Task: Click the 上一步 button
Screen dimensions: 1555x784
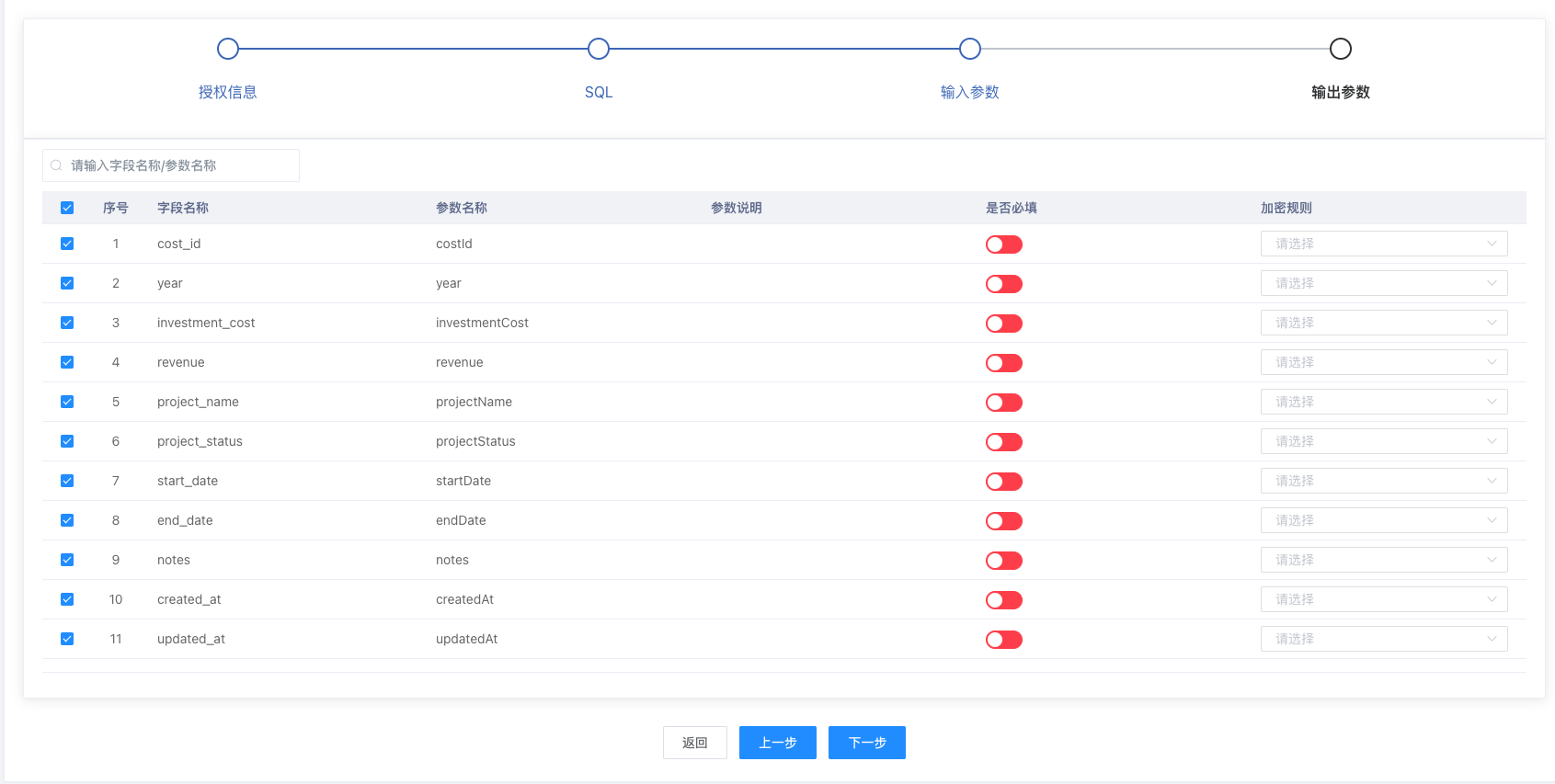Action: [x=778, y=743]
